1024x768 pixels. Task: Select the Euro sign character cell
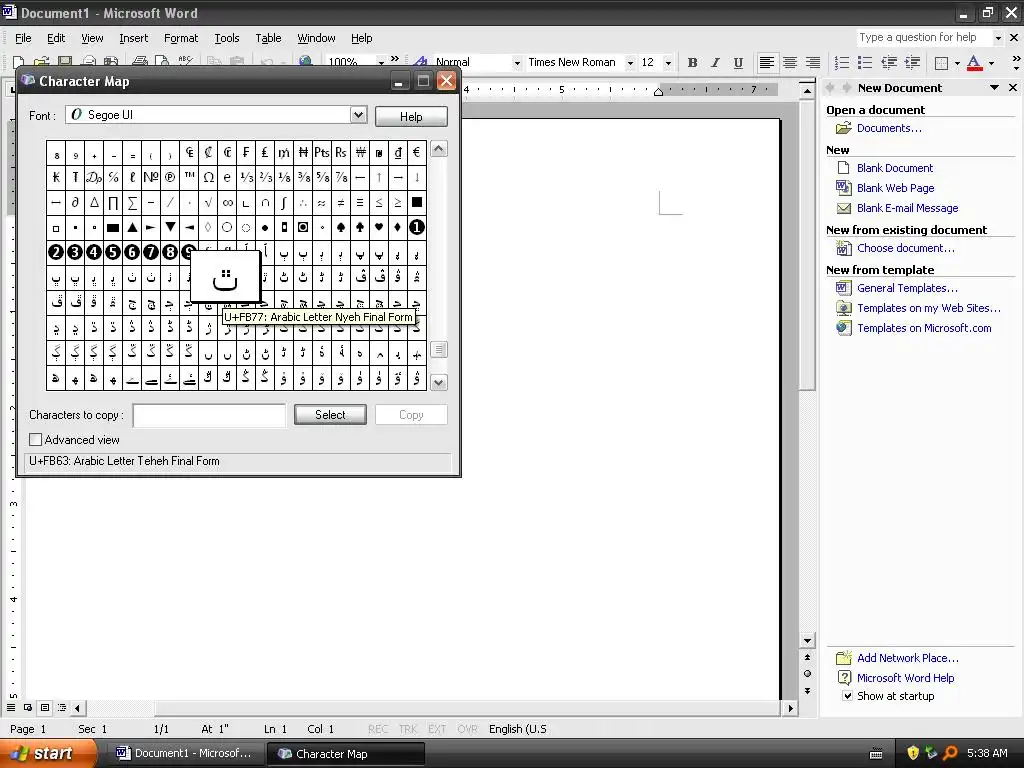pyautogui.click(x=417, y=153)
